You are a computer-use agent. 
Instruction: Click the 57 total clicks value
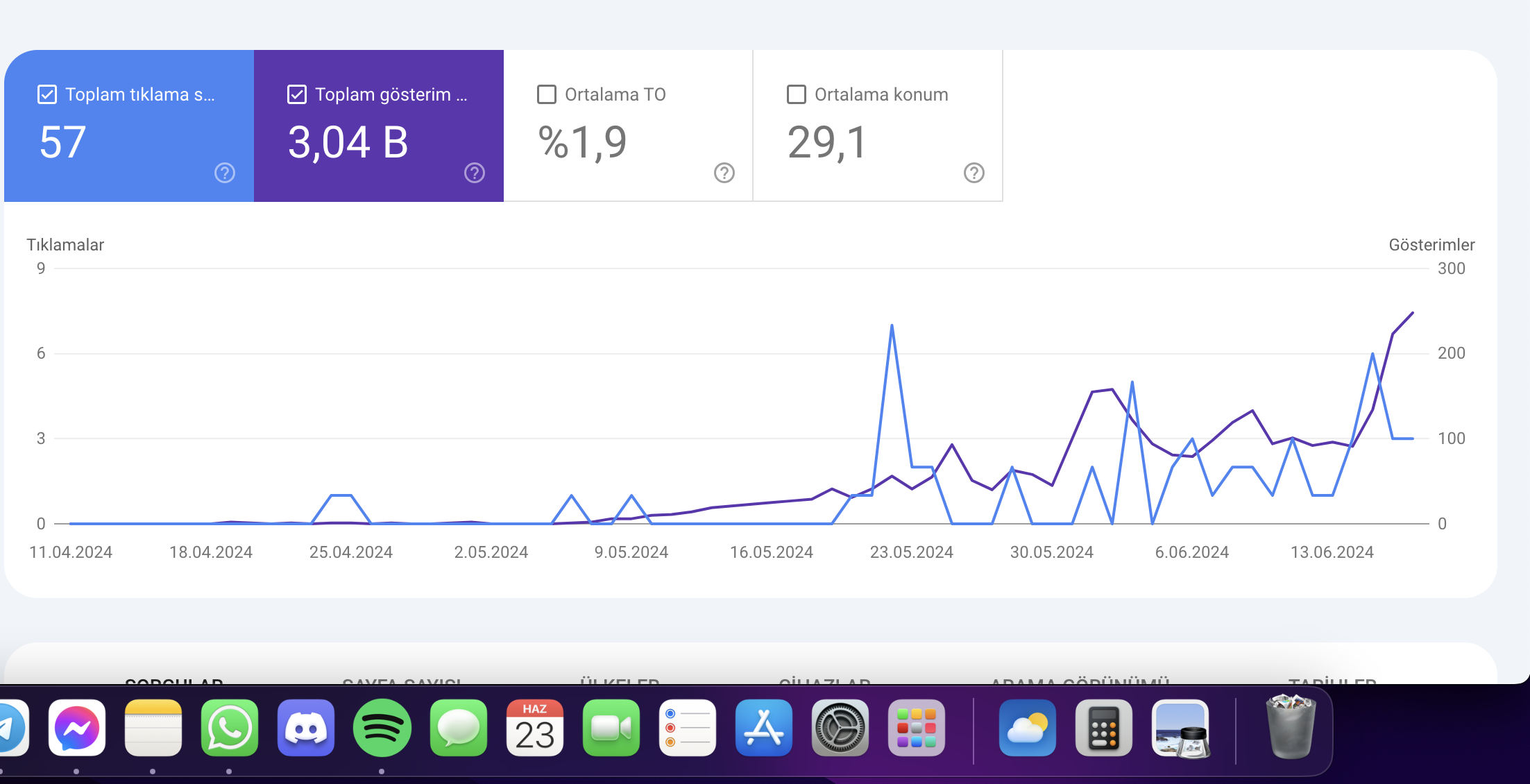[x=62, y=143]
